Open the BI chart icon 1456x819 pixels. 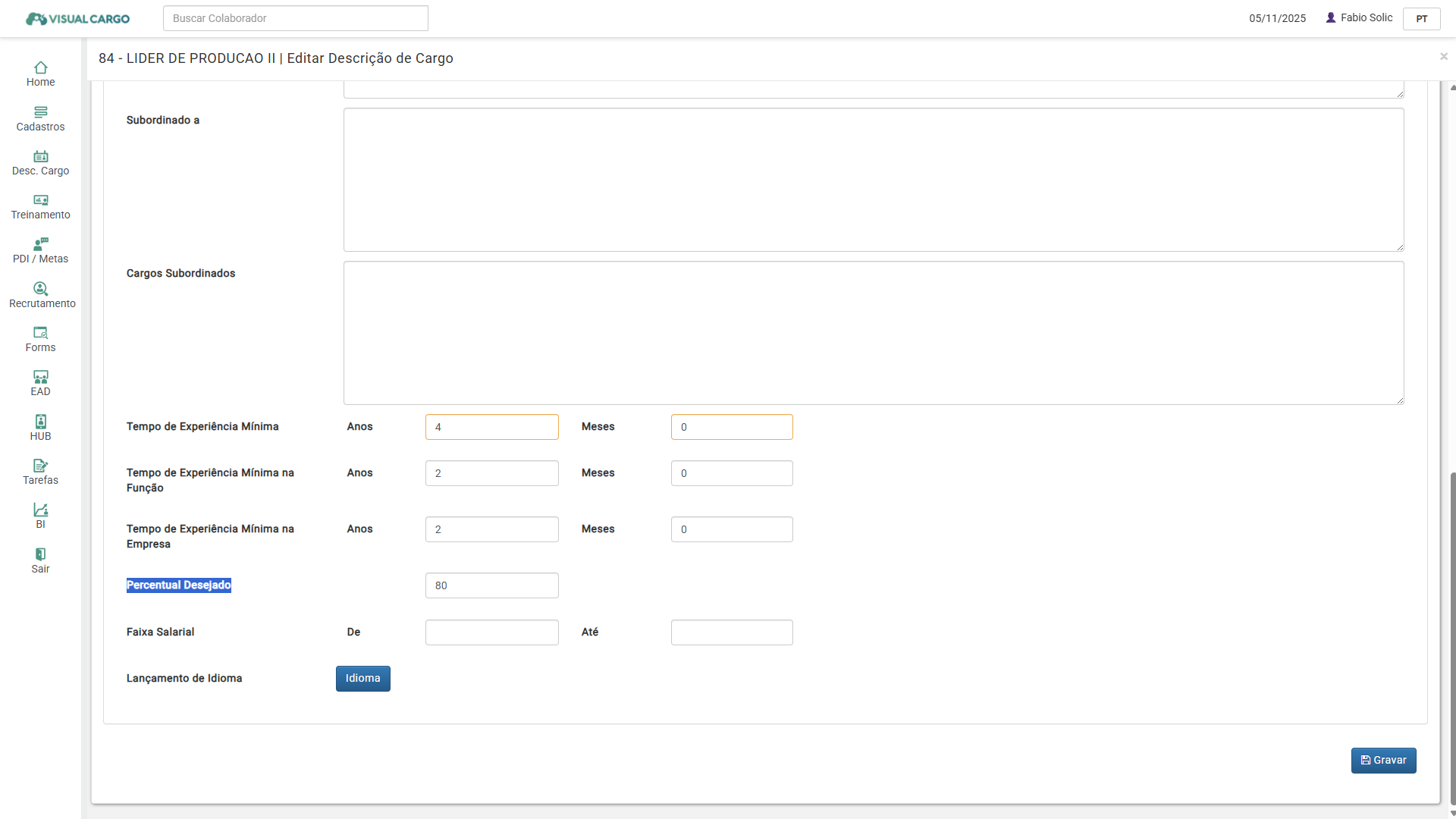click(x=40, y=510)
